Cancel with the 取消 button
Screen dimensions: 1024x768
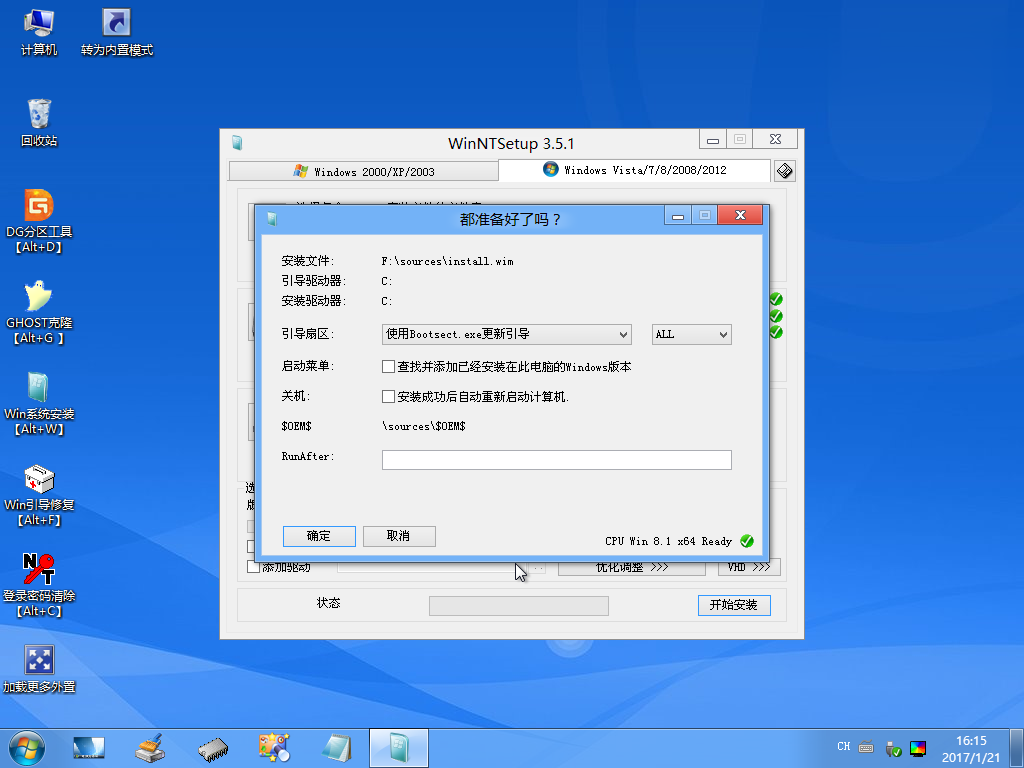tap(399, 536)
